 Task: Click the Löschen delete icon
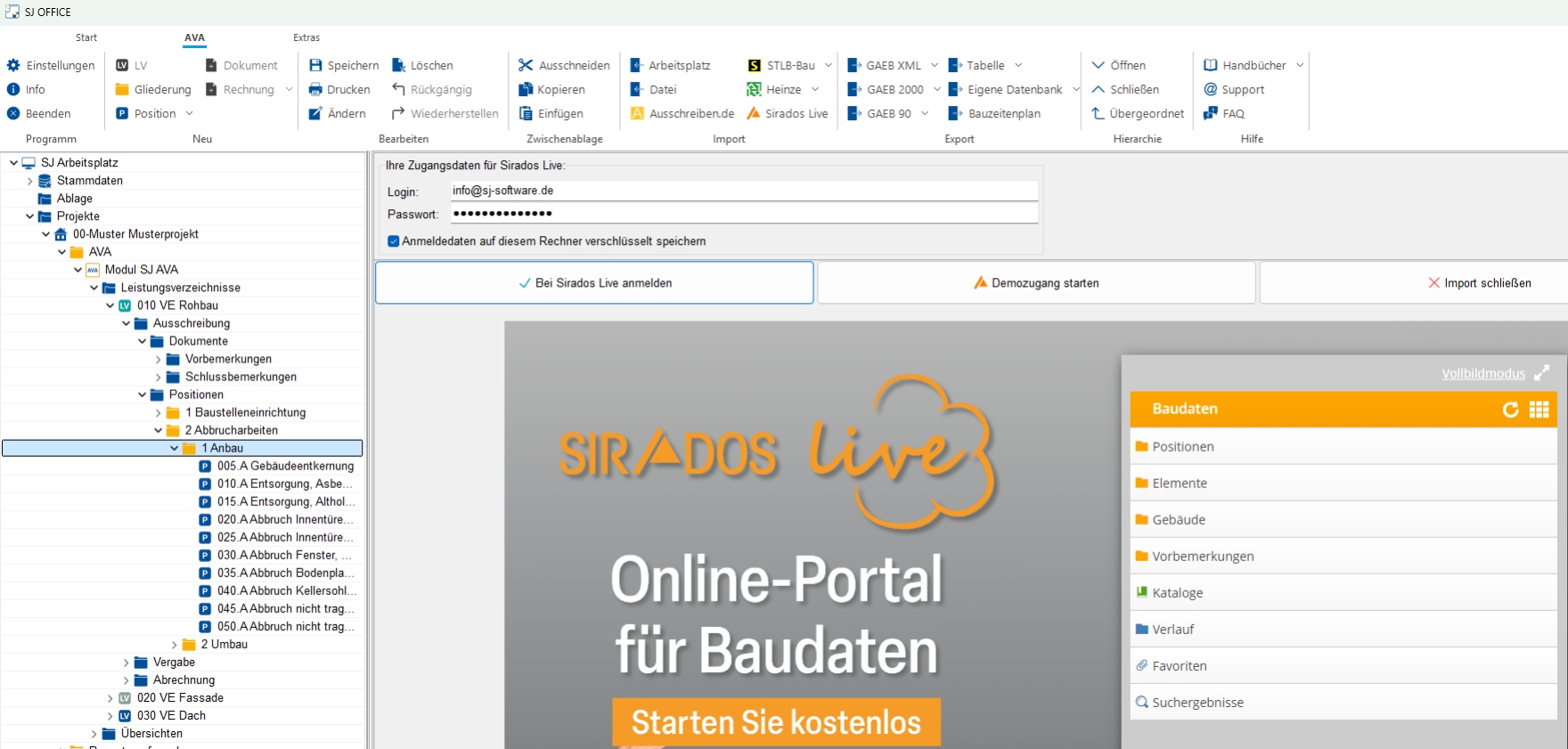point(399,65)
